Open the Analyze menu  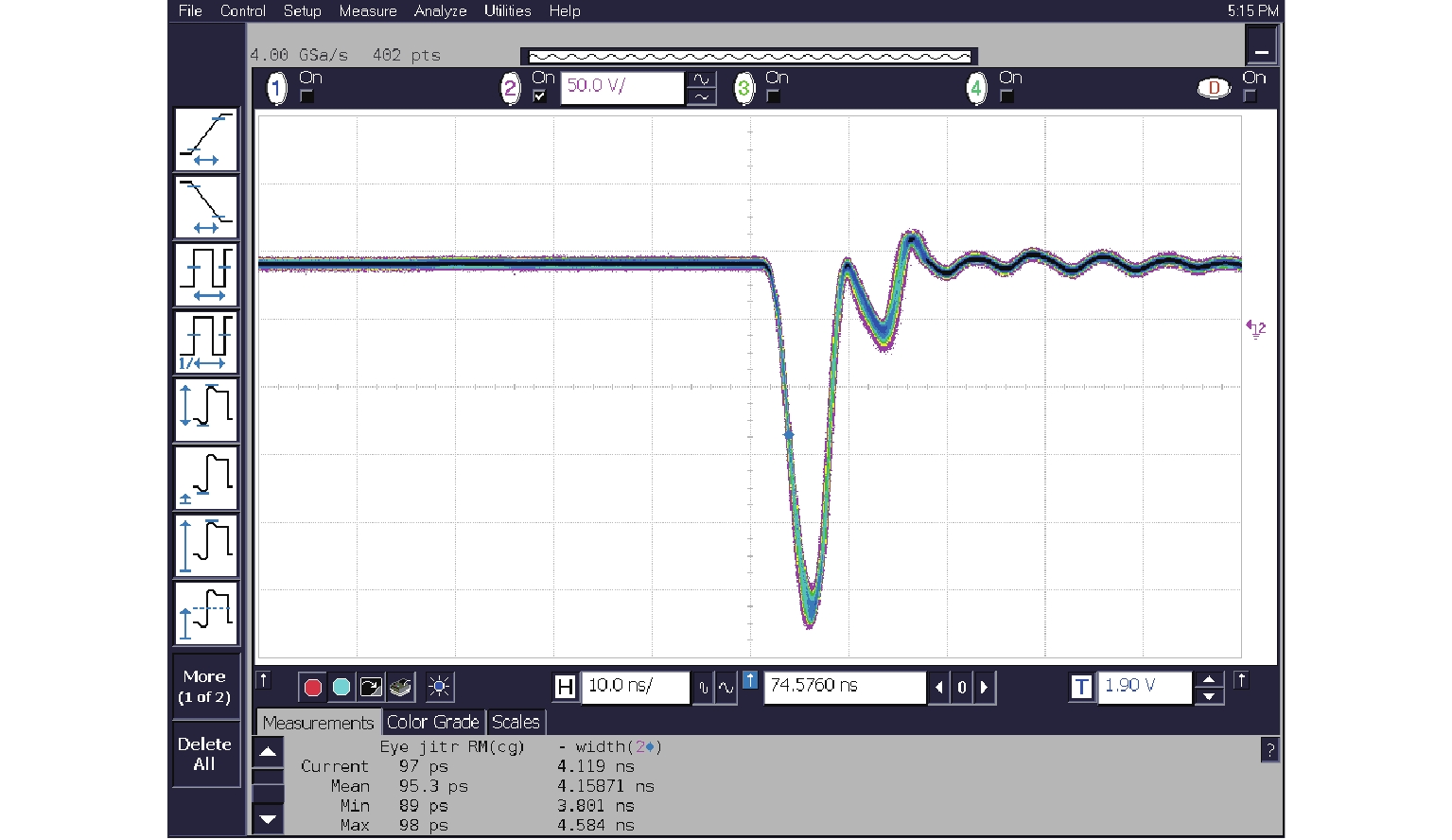pos(440,11)
